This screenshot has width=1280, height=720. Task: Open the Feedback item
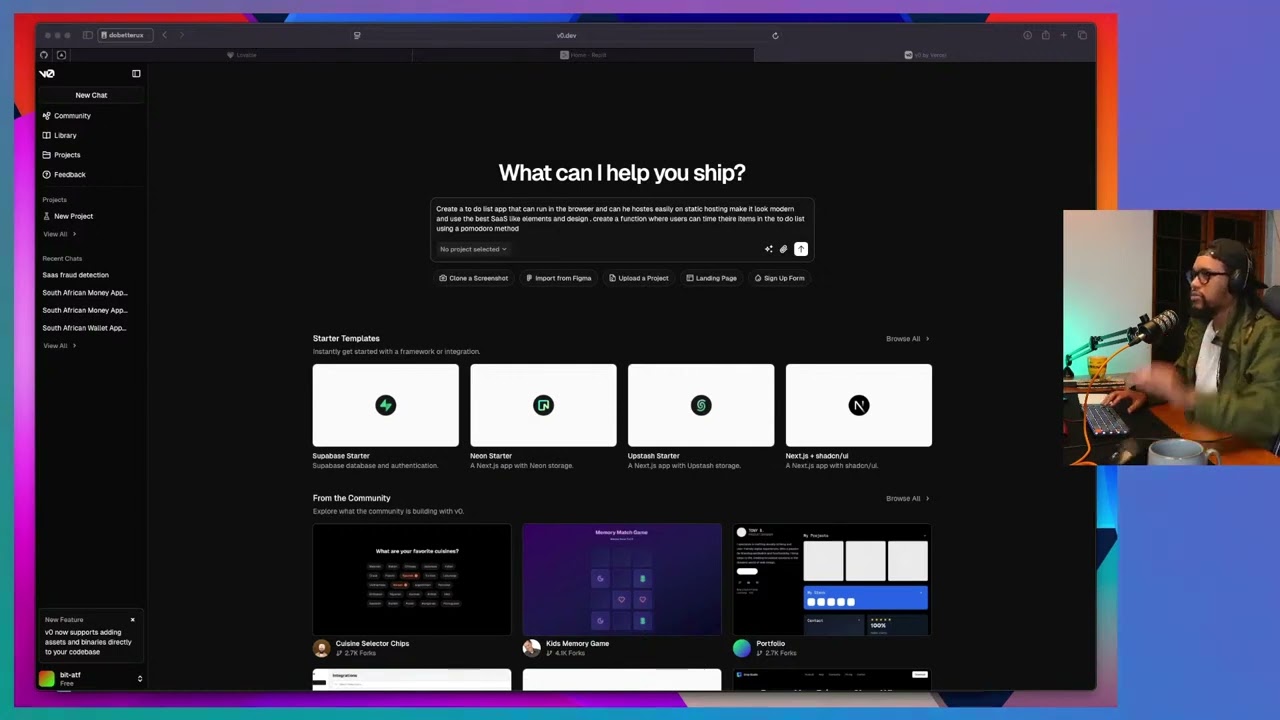pyautogui.click(x=70, y=174)
